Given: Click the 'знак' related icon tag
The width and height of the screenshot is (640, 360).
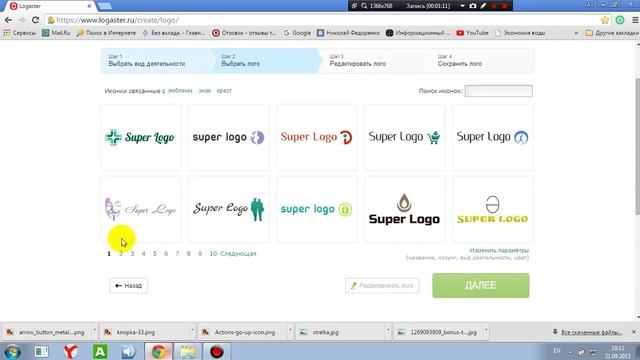Looking at the screenshot, I should pyautogui.click(x=204, y=91).
